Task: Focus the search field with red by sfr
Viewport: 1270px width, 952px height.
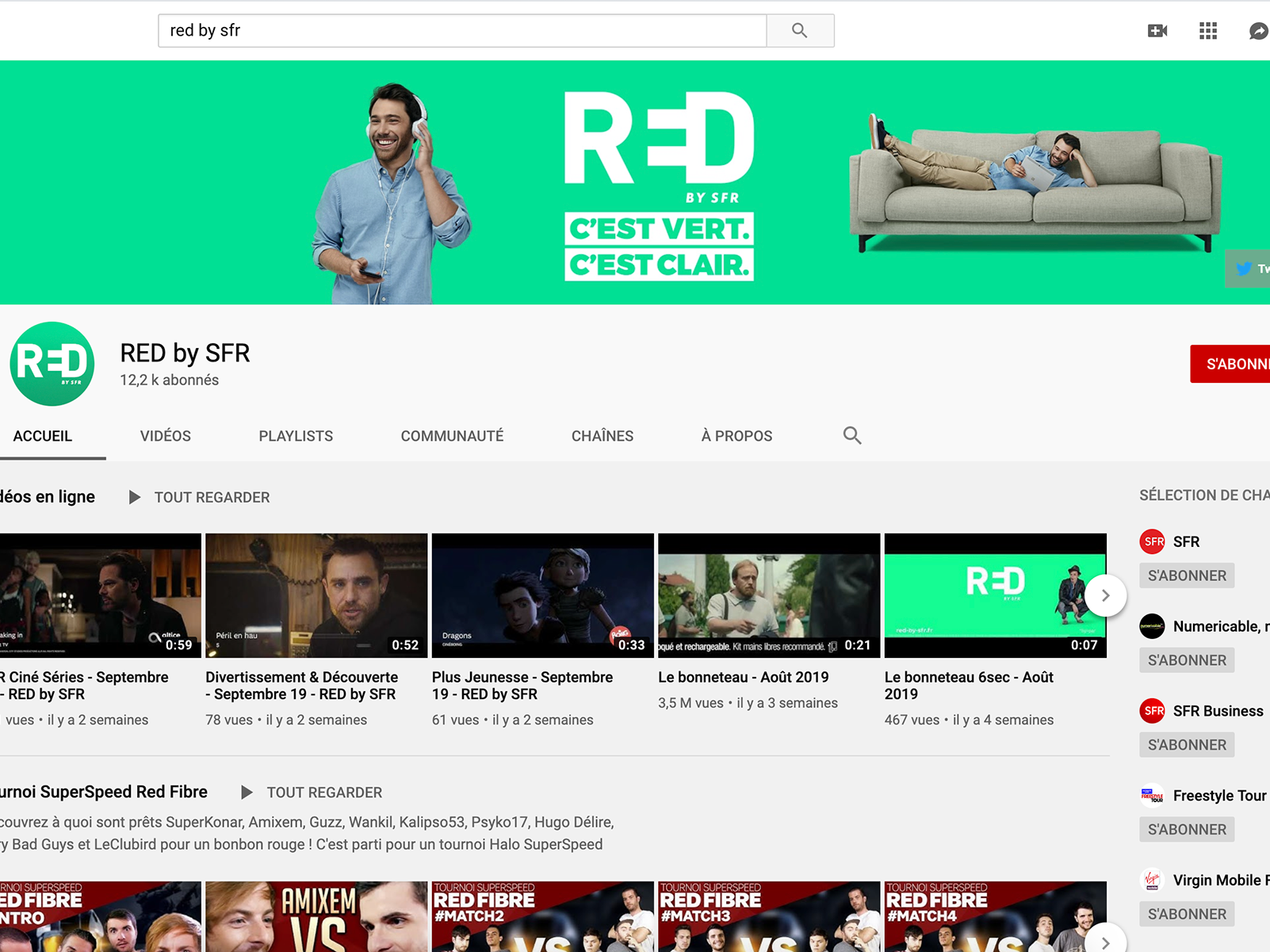Action: [462, 30]
